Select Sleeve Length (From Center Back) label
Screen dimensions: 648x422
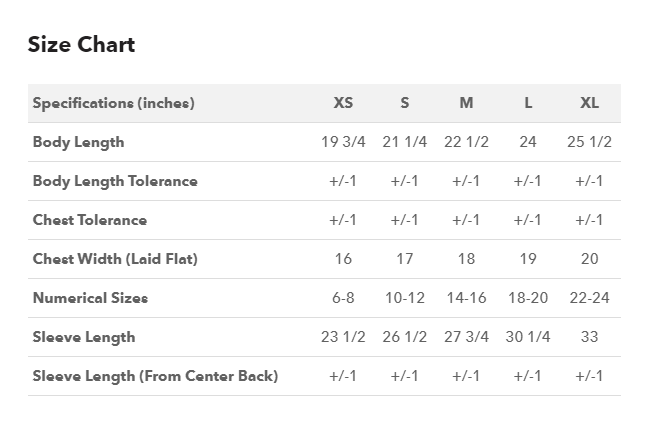(x=155, y=376)
